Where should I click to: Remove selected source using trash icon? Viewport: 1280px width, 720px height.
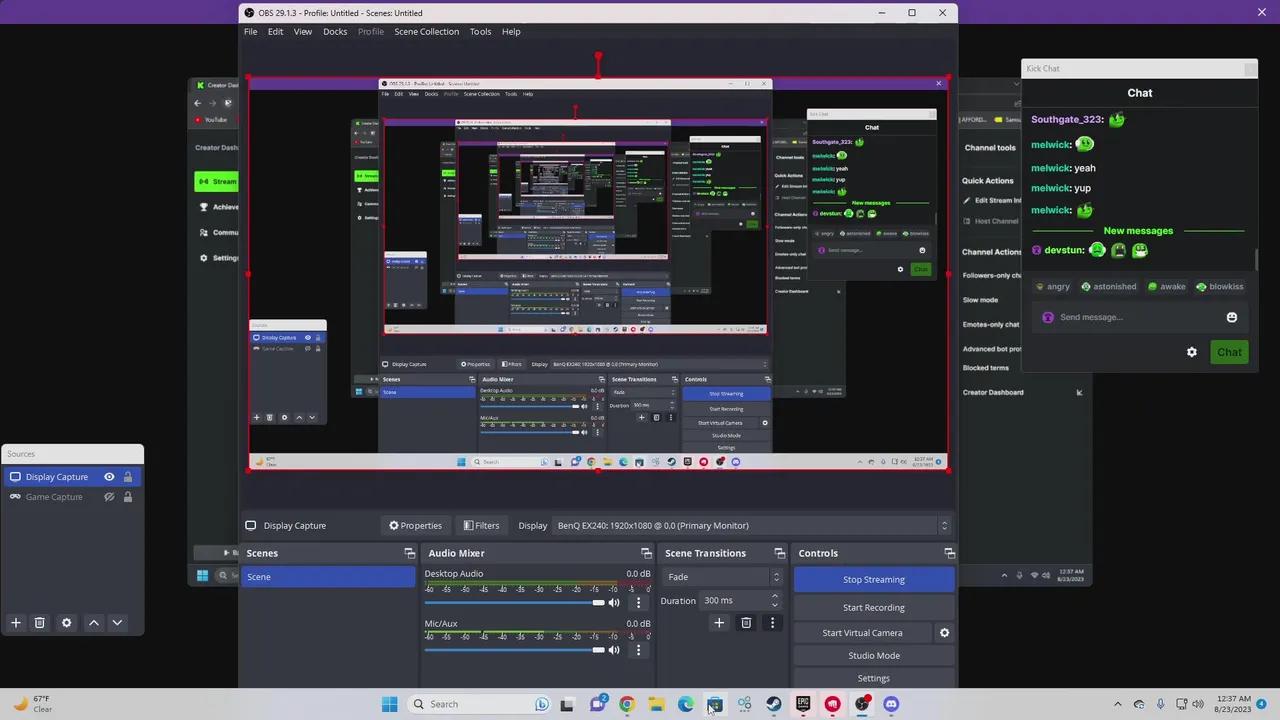[40, 622]
